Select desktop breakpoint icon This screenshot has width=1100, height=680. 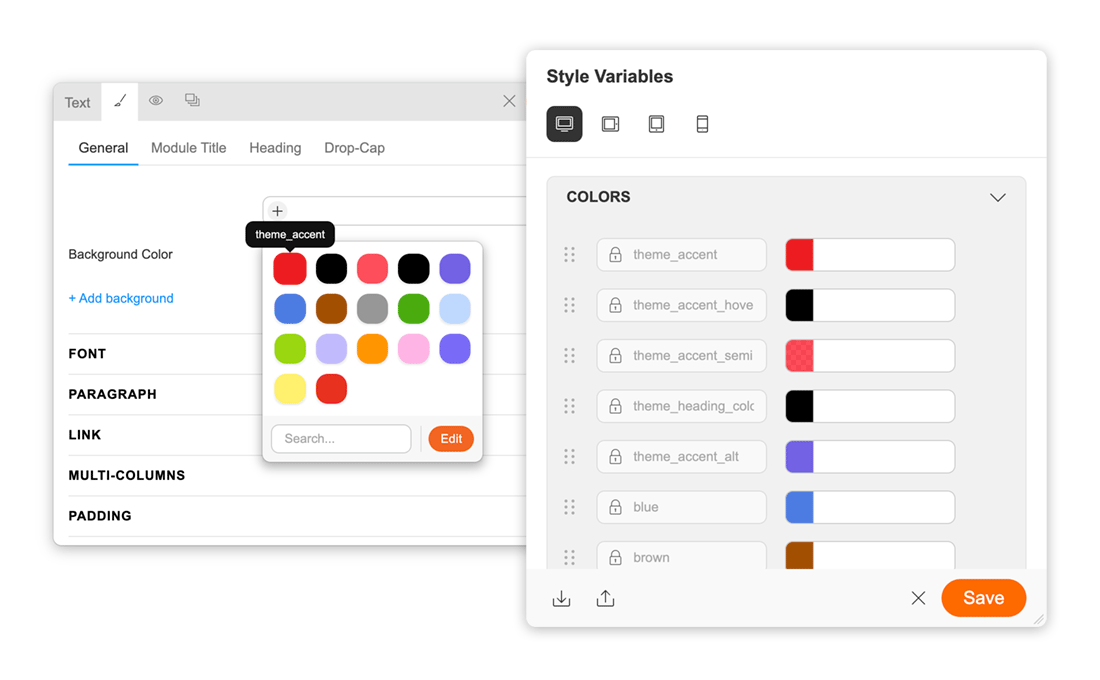565,124
